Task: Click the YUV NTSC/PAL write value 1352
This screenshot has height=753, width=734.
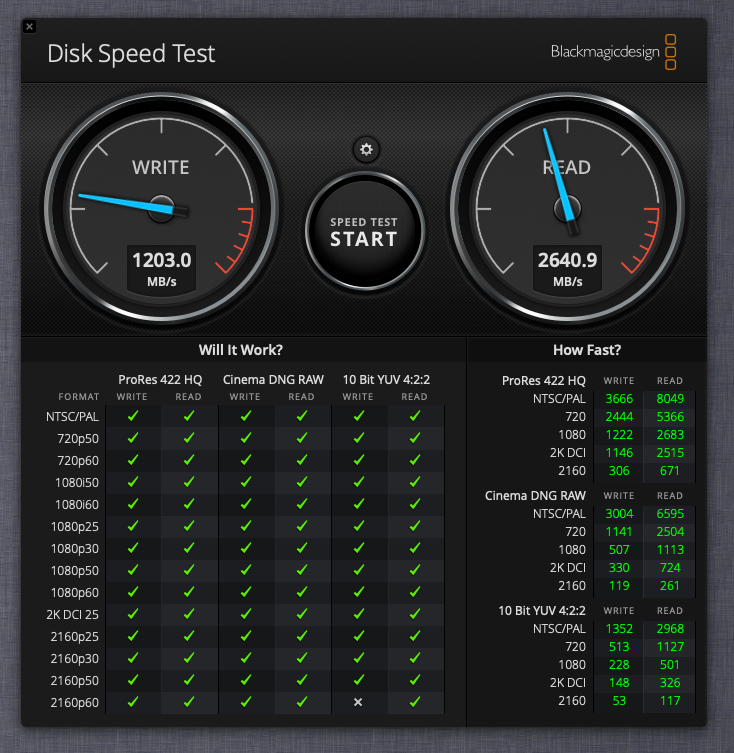Action: (x=619, y=629)
